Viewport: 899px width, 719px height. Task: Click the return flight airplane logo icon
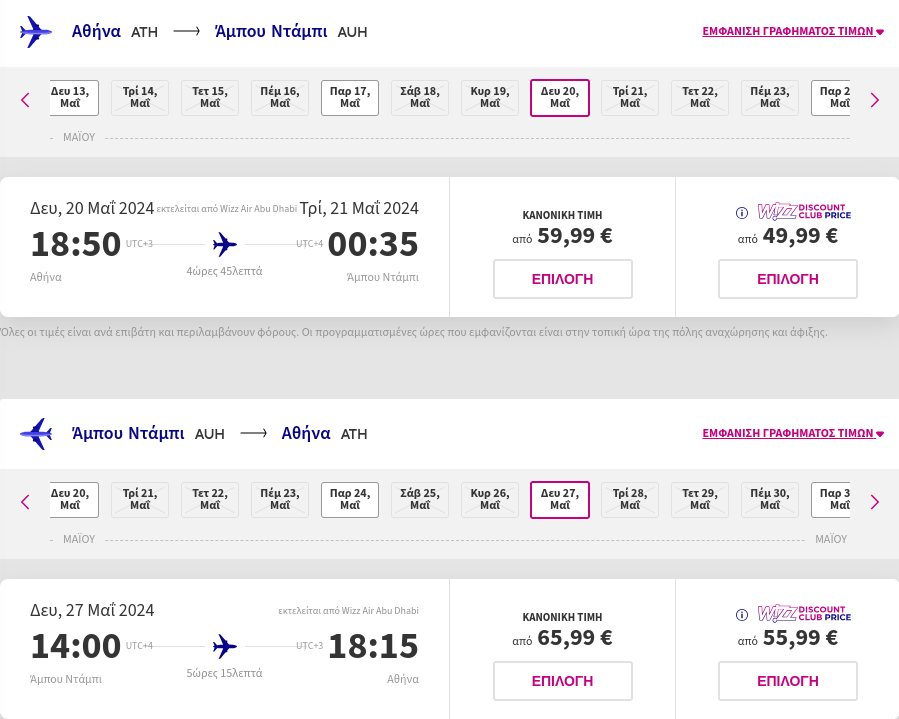pyautogui.click(x=36, y=433)
